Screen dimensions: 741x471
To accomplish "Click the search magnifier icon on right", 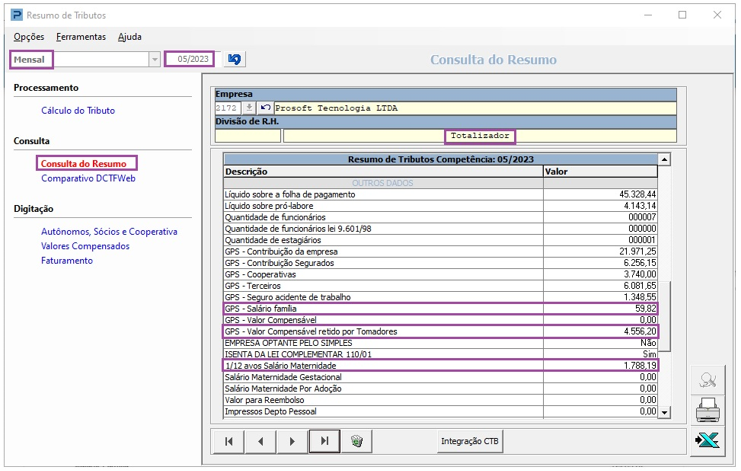I will click(707, 380).
